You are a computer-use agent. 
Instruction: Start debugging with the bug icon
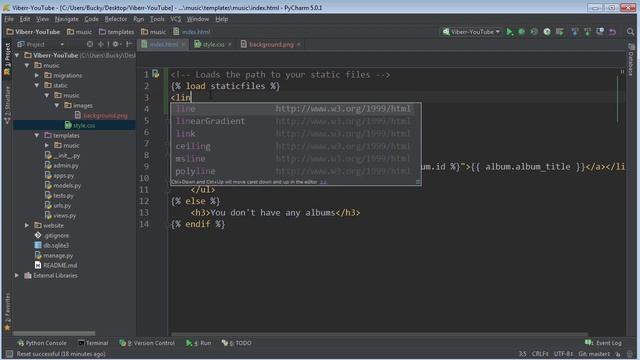[x=522, y=32]
